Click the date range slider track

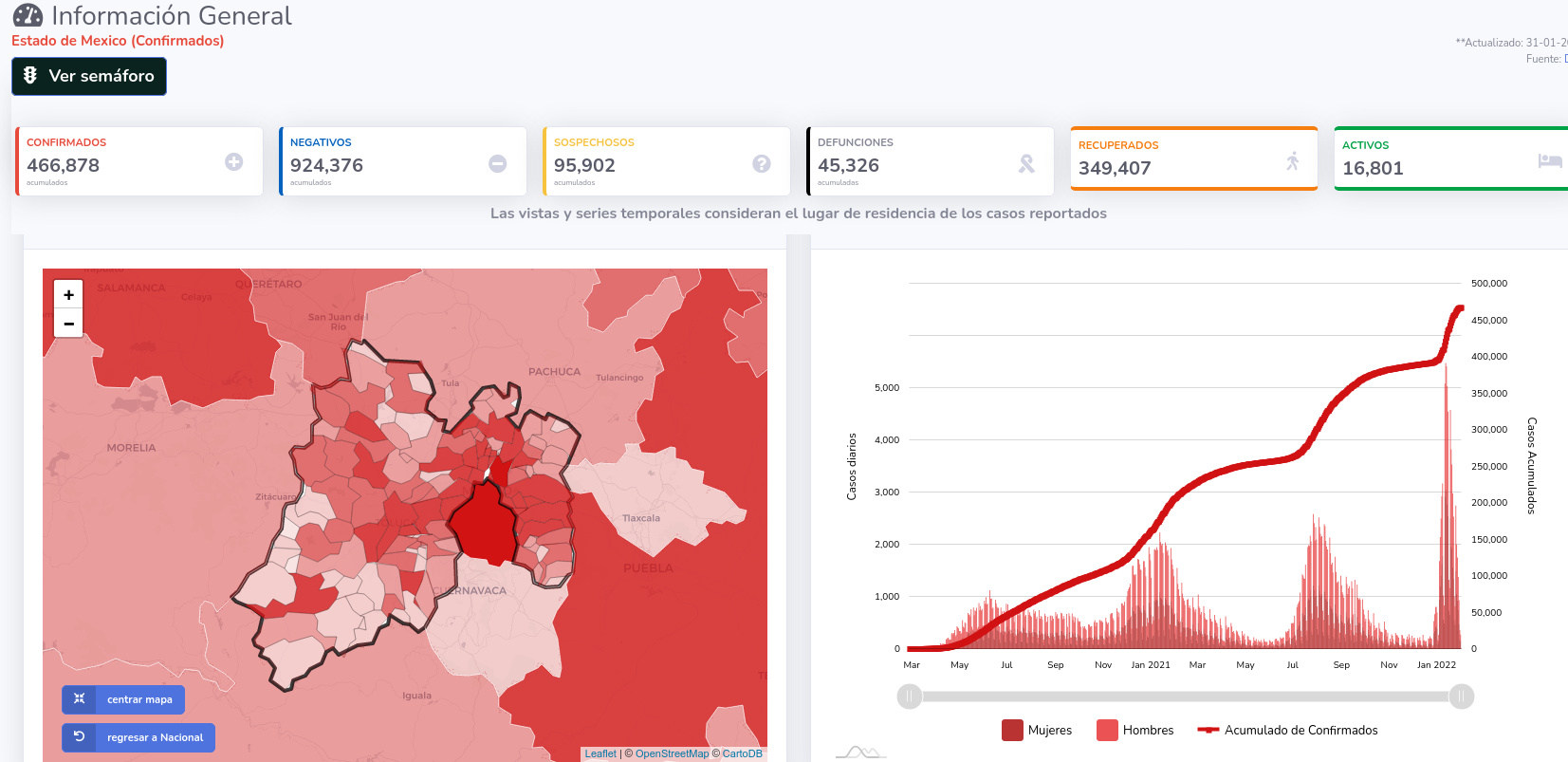coord(1185,697)
